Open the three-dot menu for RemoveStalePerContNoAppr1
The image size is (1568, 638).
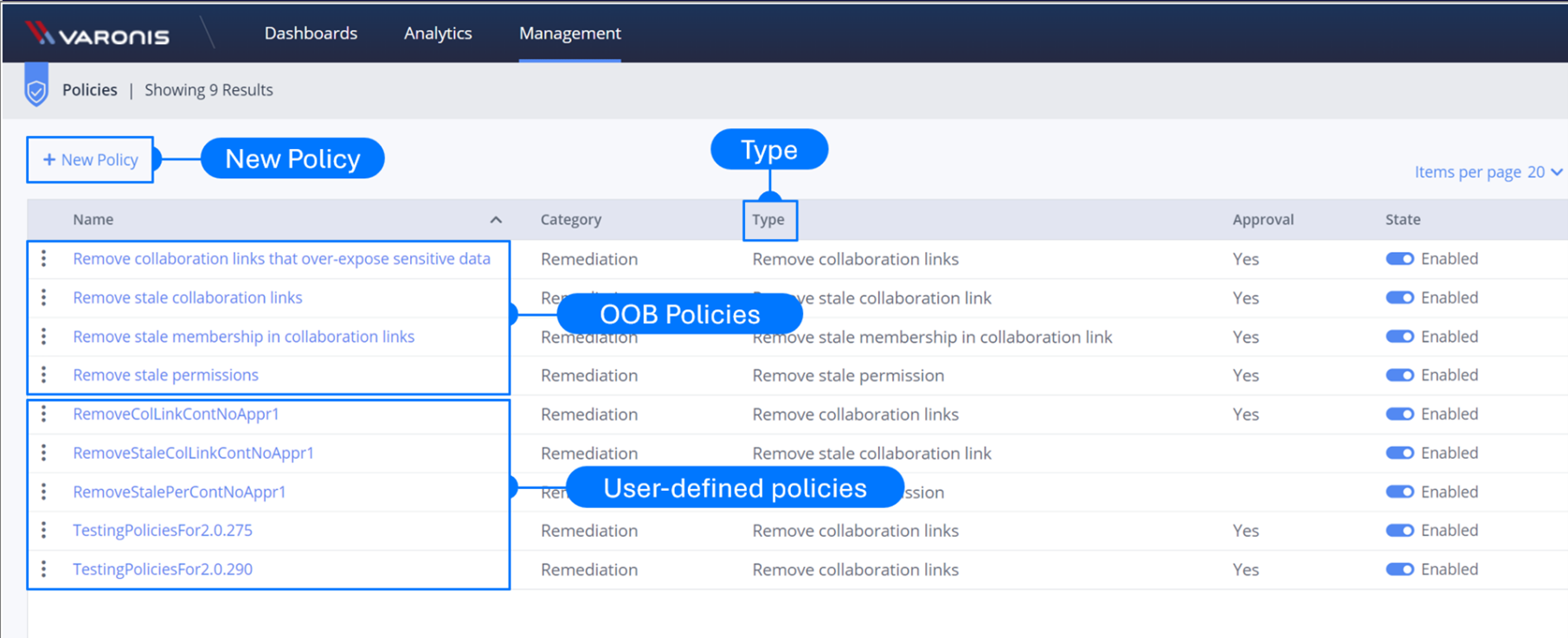pos(44,492)
